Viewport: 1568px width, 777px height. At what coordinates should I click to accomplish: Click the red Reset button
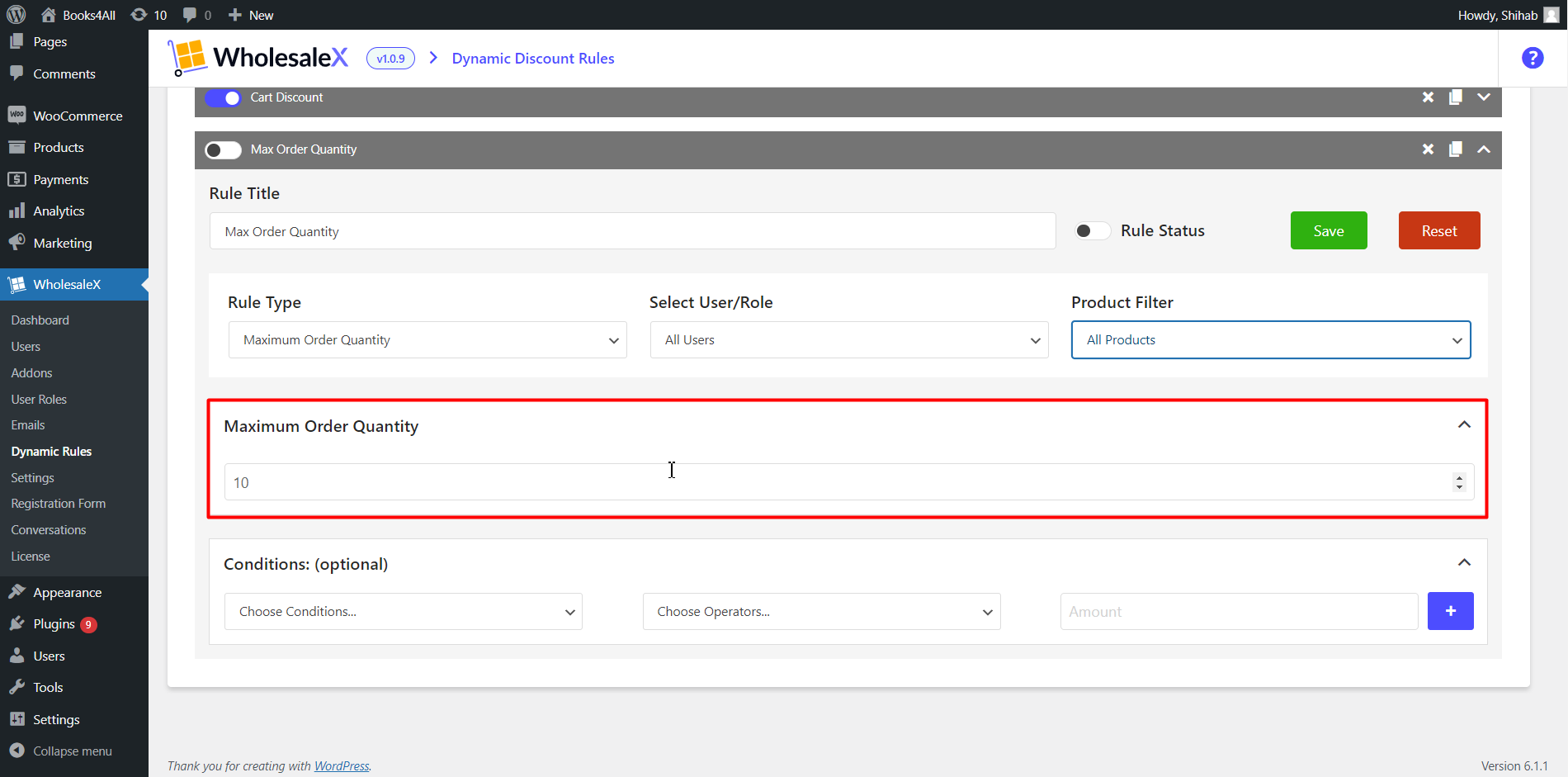coord(1439,230)
